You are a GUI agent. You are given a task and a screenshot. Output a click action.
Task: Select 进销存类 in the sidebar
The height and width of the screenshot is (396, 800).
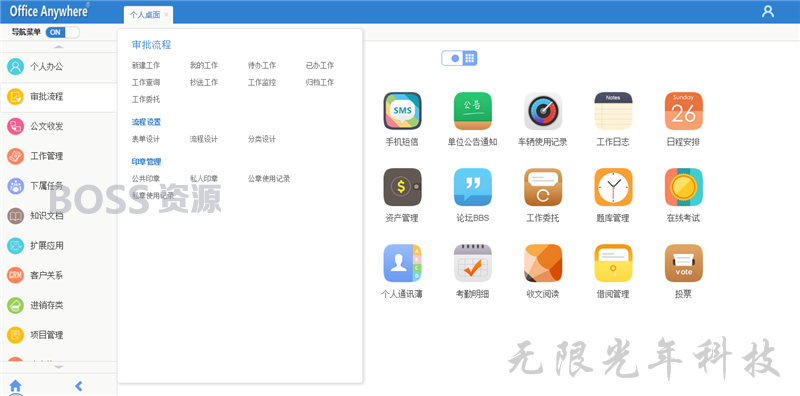59,306
